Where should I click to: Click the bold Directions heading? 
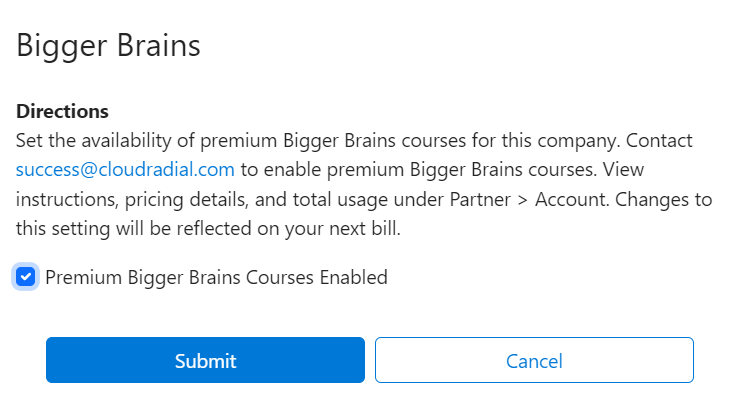[x=62, y=111]
